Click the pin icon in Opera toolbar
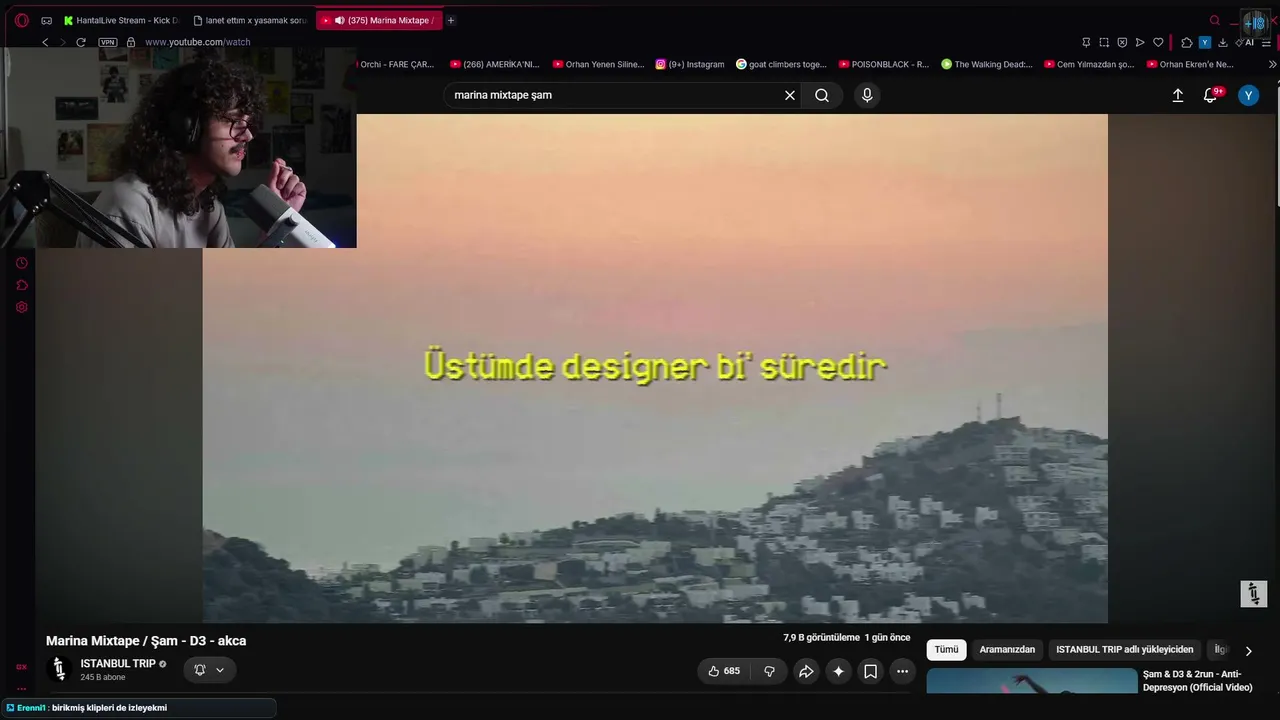This screenshot has width=1280, height=720. click(x=1086, y=42)
